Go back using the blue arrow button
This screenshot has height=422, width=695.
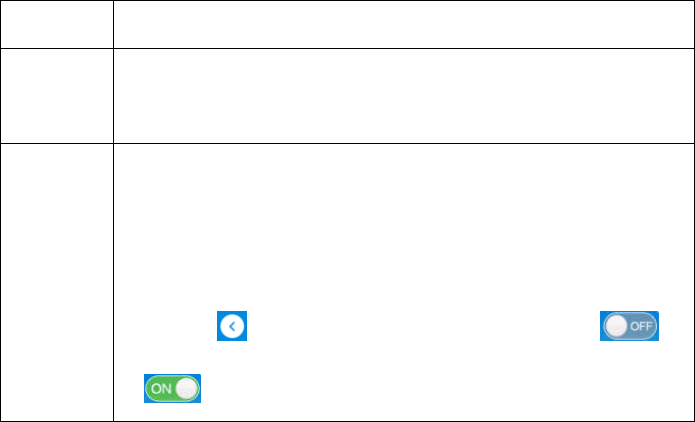point(232,326)
